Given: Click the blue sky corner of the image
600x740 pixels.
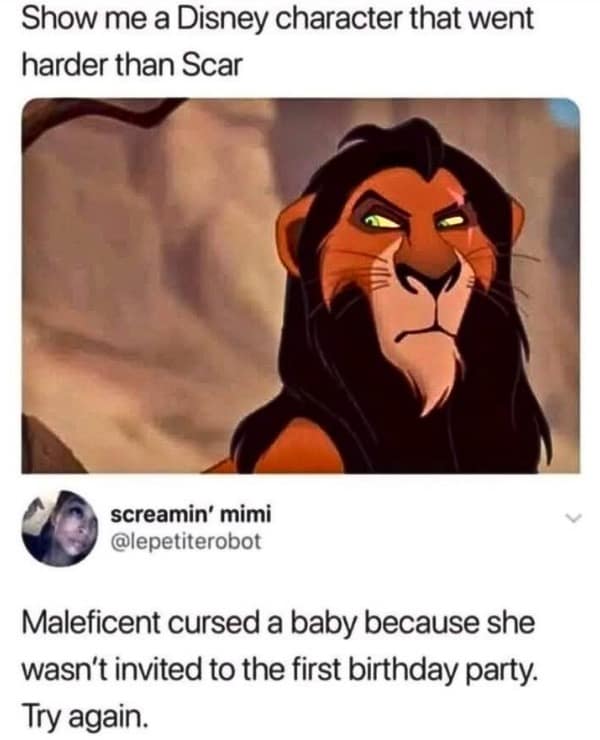Looking at the screenshot, I should [566, 110].
